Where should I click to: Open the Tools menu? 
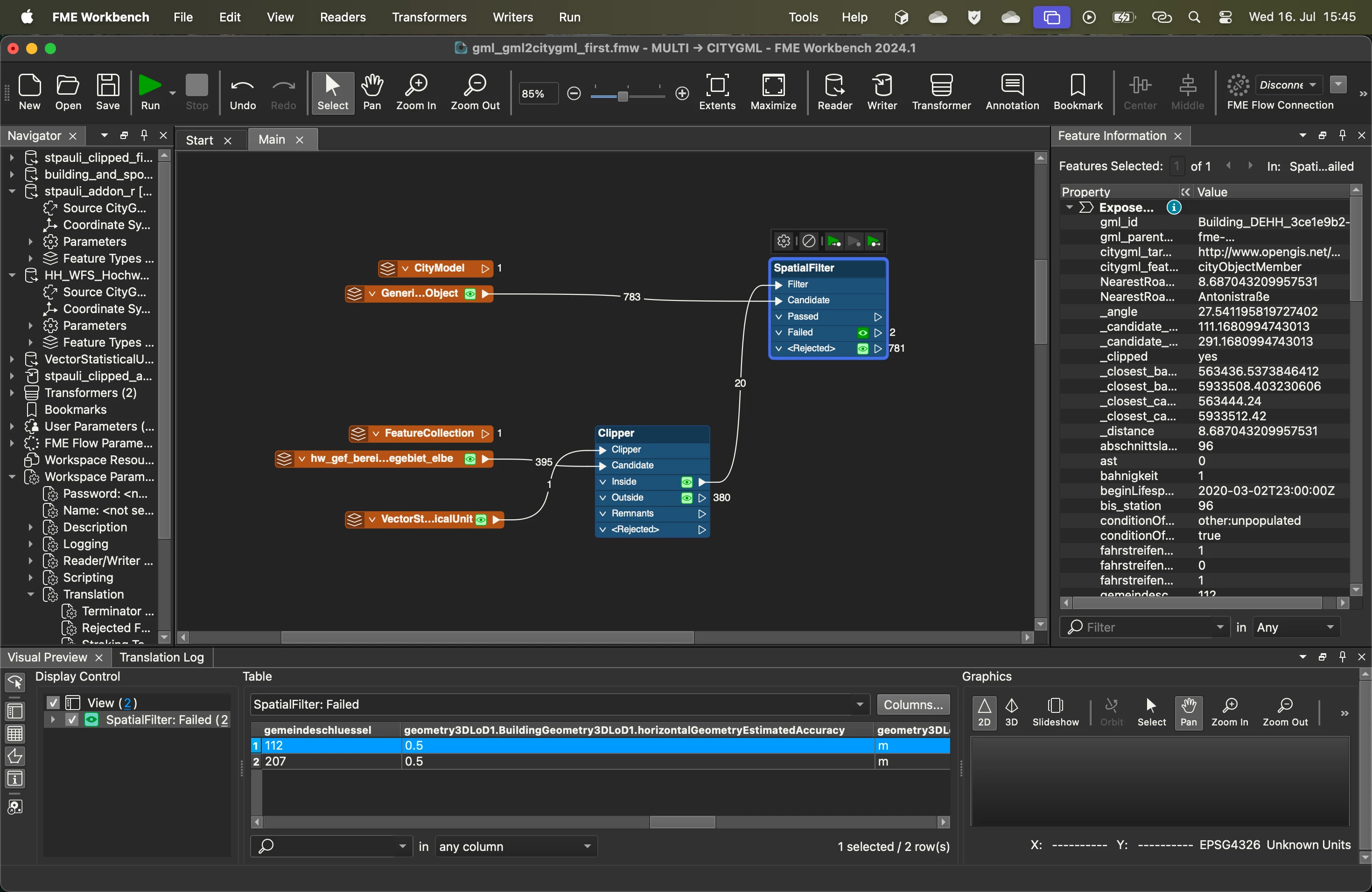point(803,17)
